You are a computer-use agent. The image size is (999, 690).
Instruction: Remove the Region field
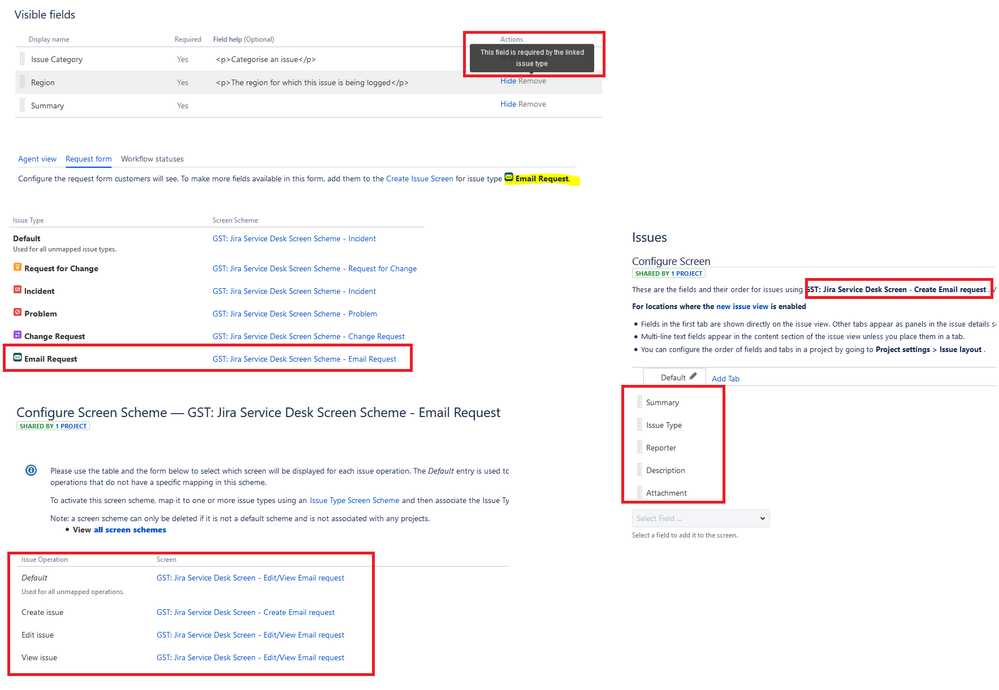click(x=532, y=81)
